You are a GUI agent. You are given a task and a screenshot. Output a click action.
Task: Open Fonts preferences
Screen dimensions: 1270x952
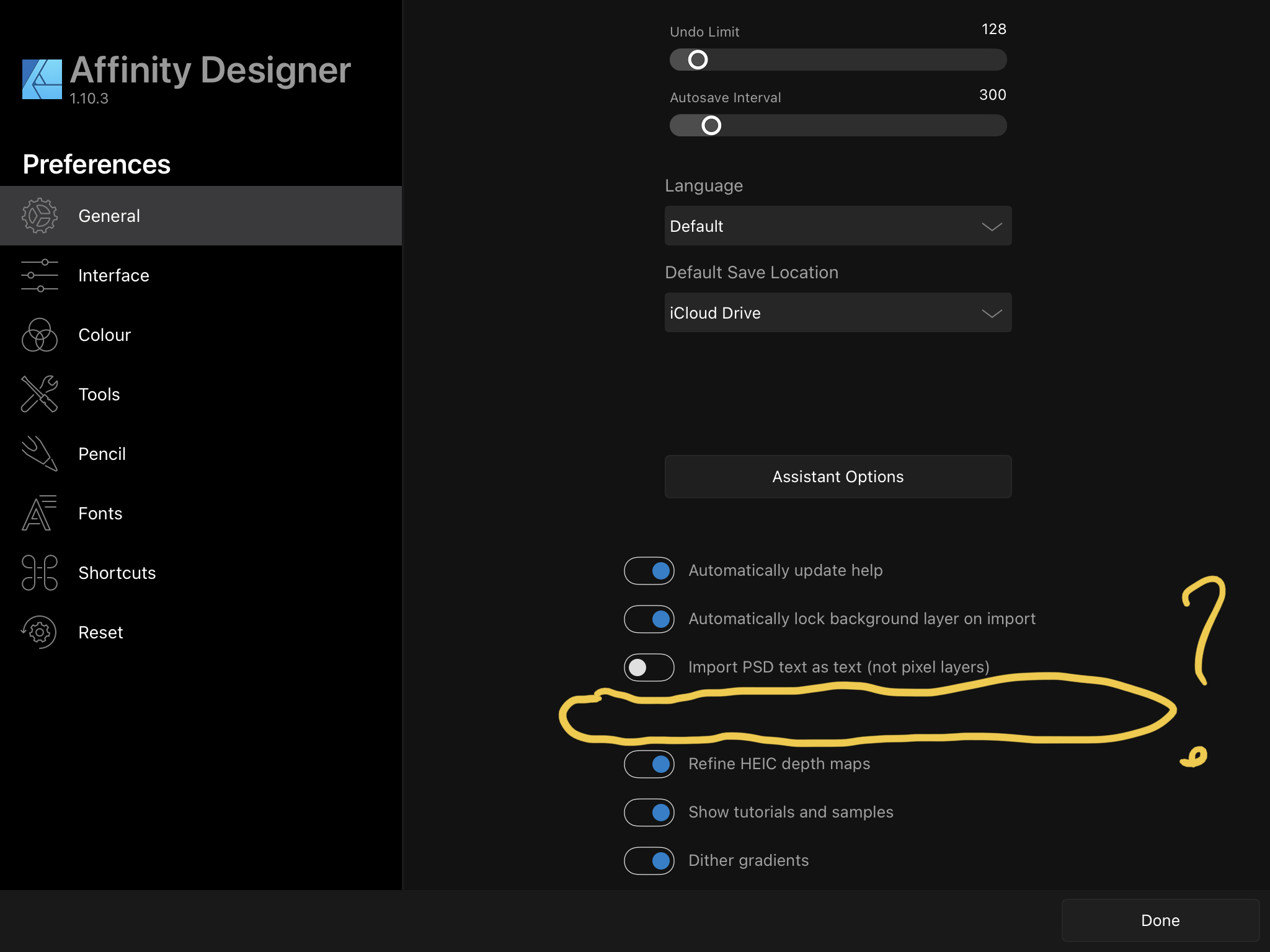[x=201, y=513]
